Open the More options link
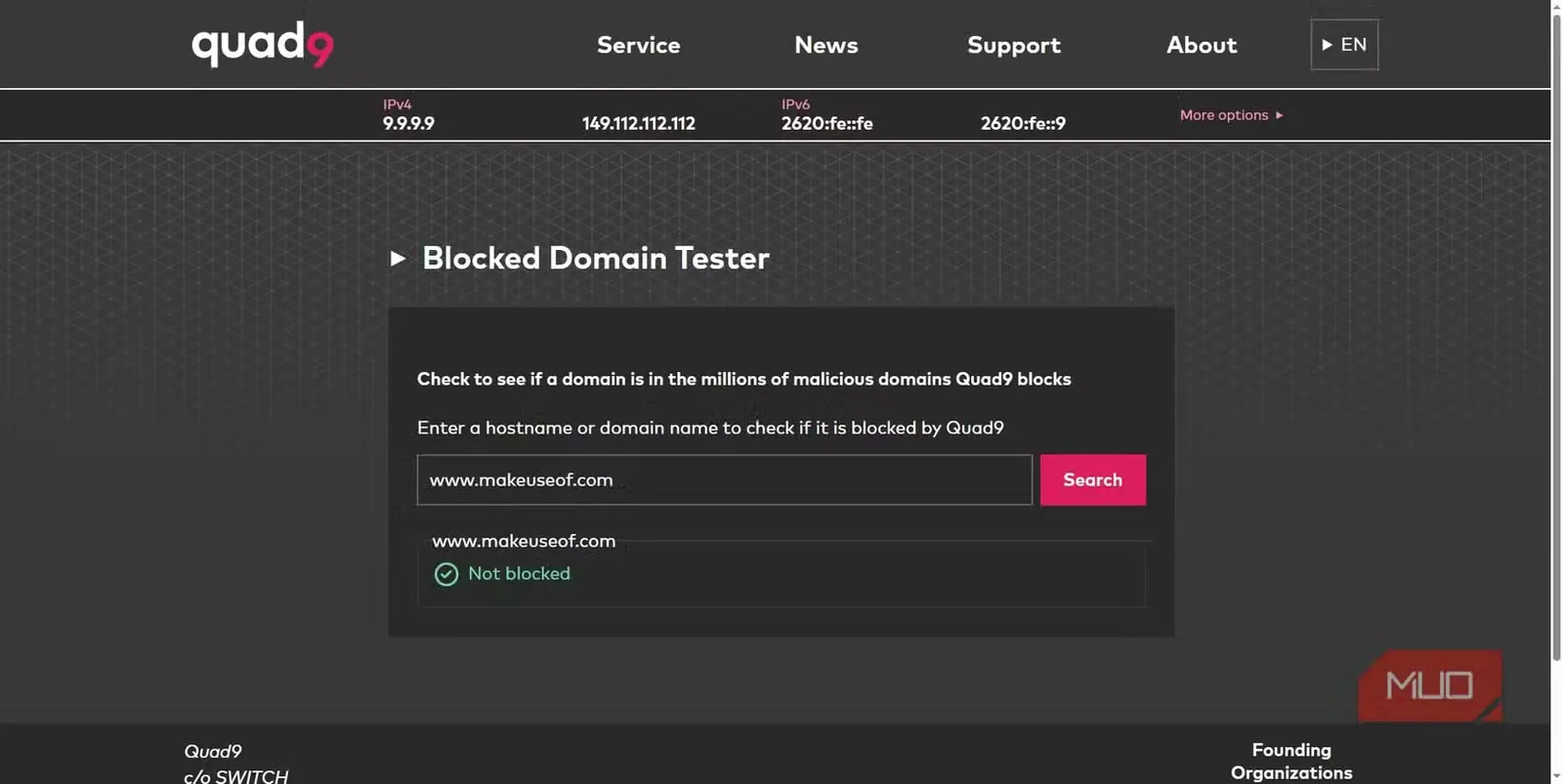1563x784 pixels. click(1231, 115)
